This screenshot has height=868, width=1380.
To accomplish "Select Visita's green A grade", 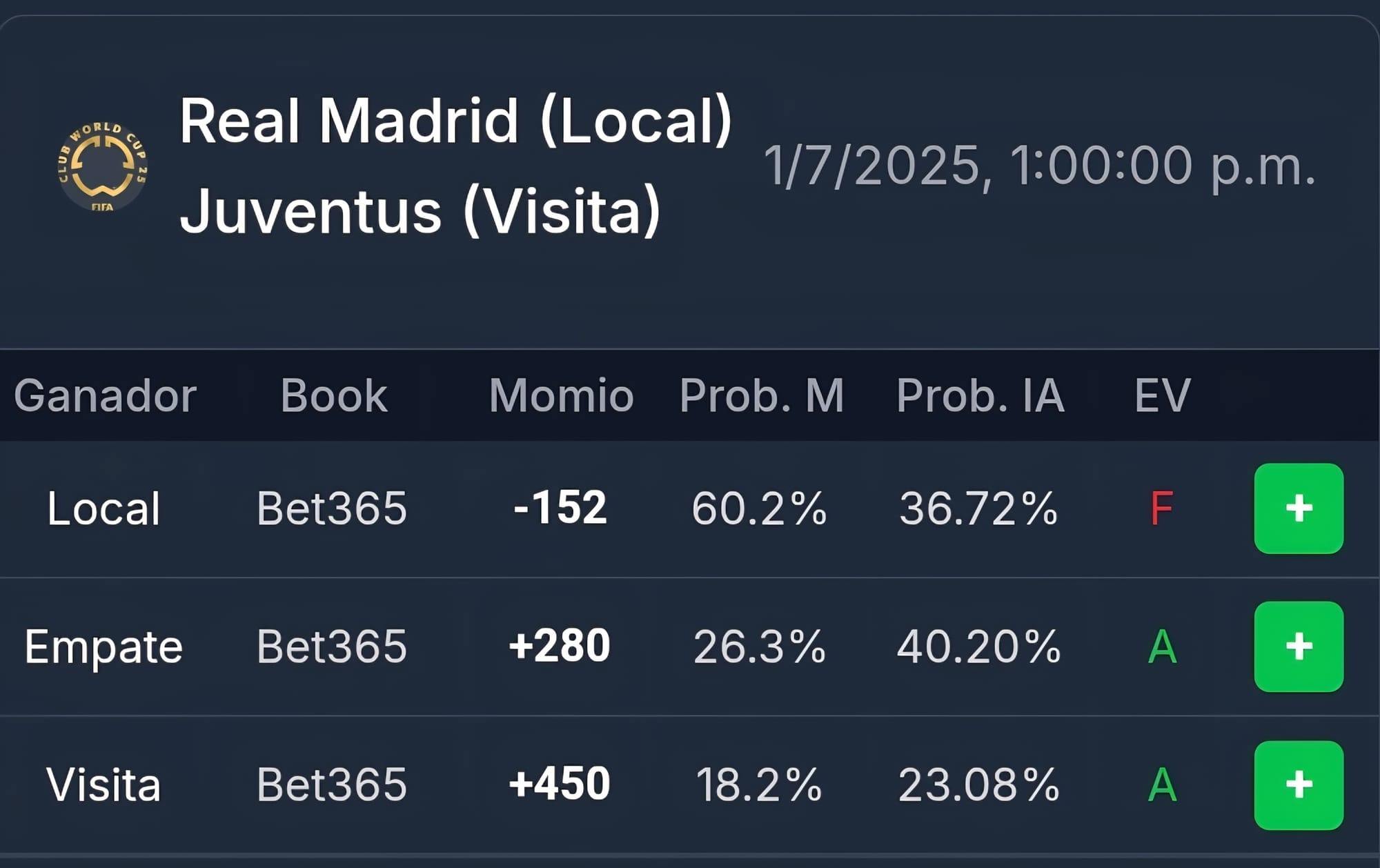I will pos(1162,785).
